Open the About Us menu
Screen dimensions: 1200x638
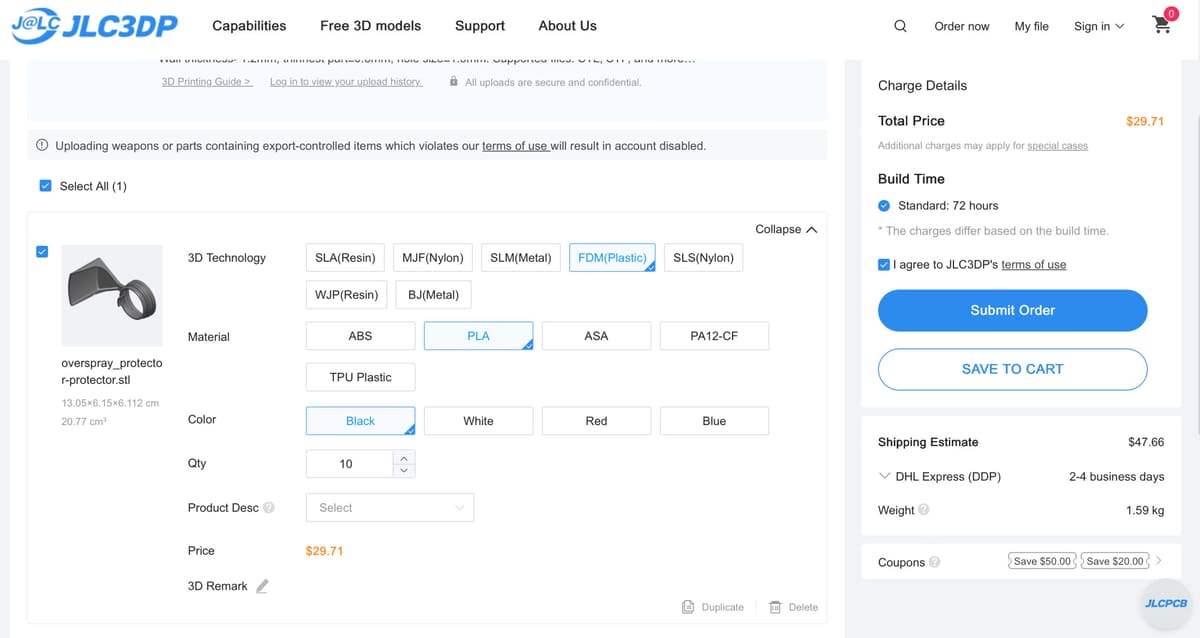567,26
